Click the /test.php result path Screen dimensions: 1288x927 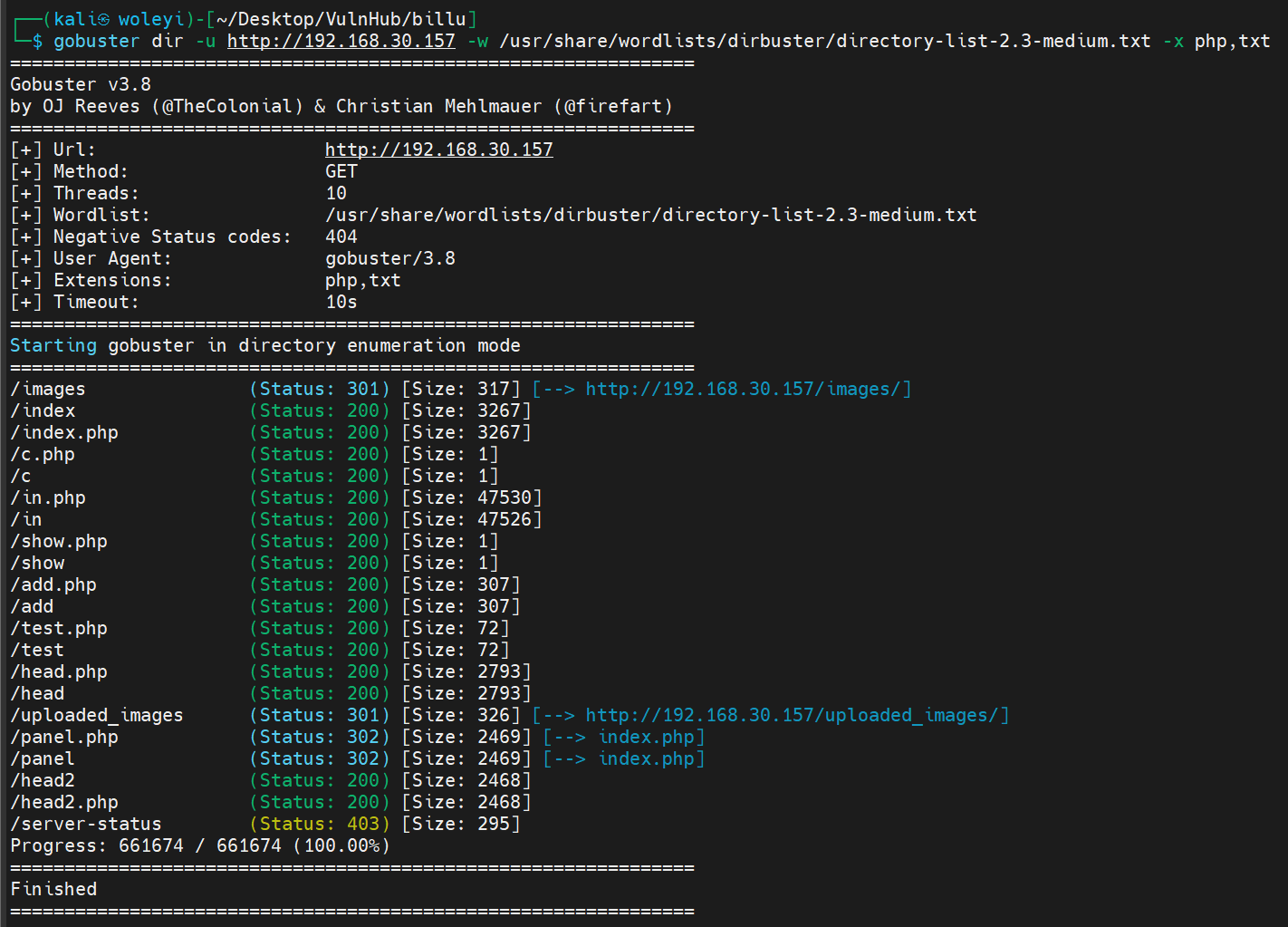[59, 628]
